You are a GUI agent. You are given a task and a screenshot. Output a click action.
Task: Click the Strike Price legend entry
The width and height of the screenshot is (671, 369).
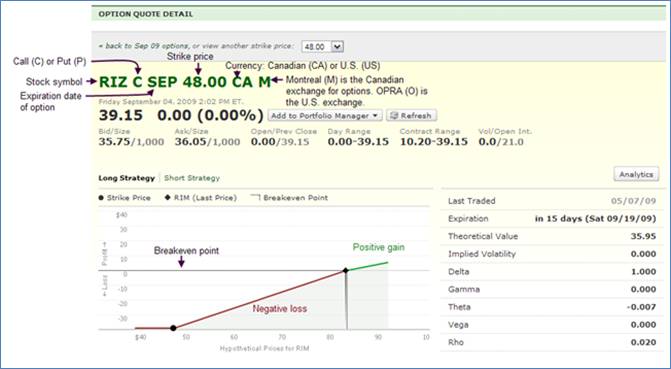point(125,198)
